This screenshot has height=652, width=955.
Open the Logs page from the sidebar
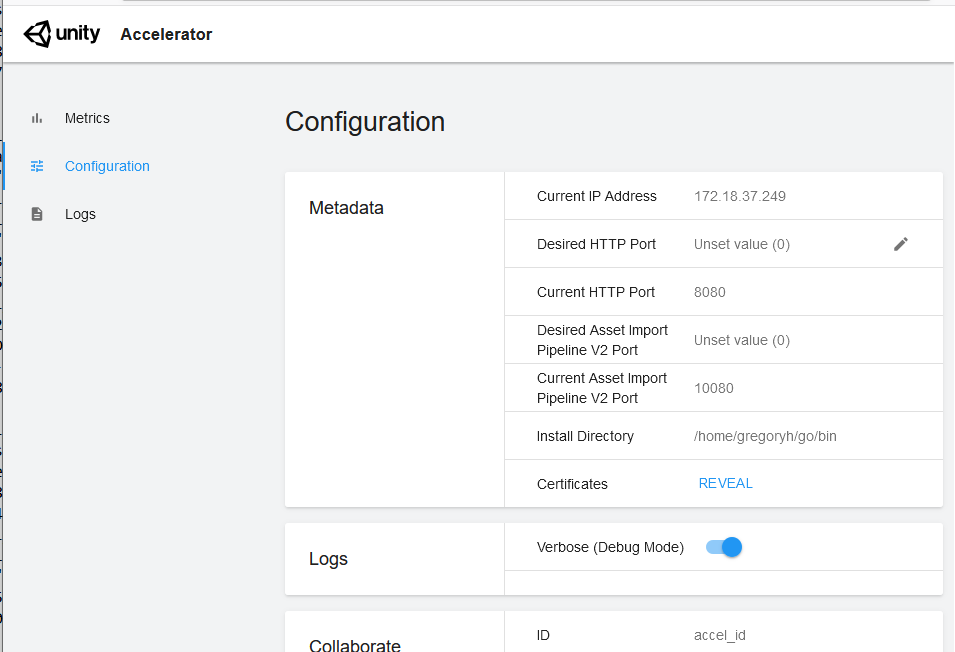80,213
